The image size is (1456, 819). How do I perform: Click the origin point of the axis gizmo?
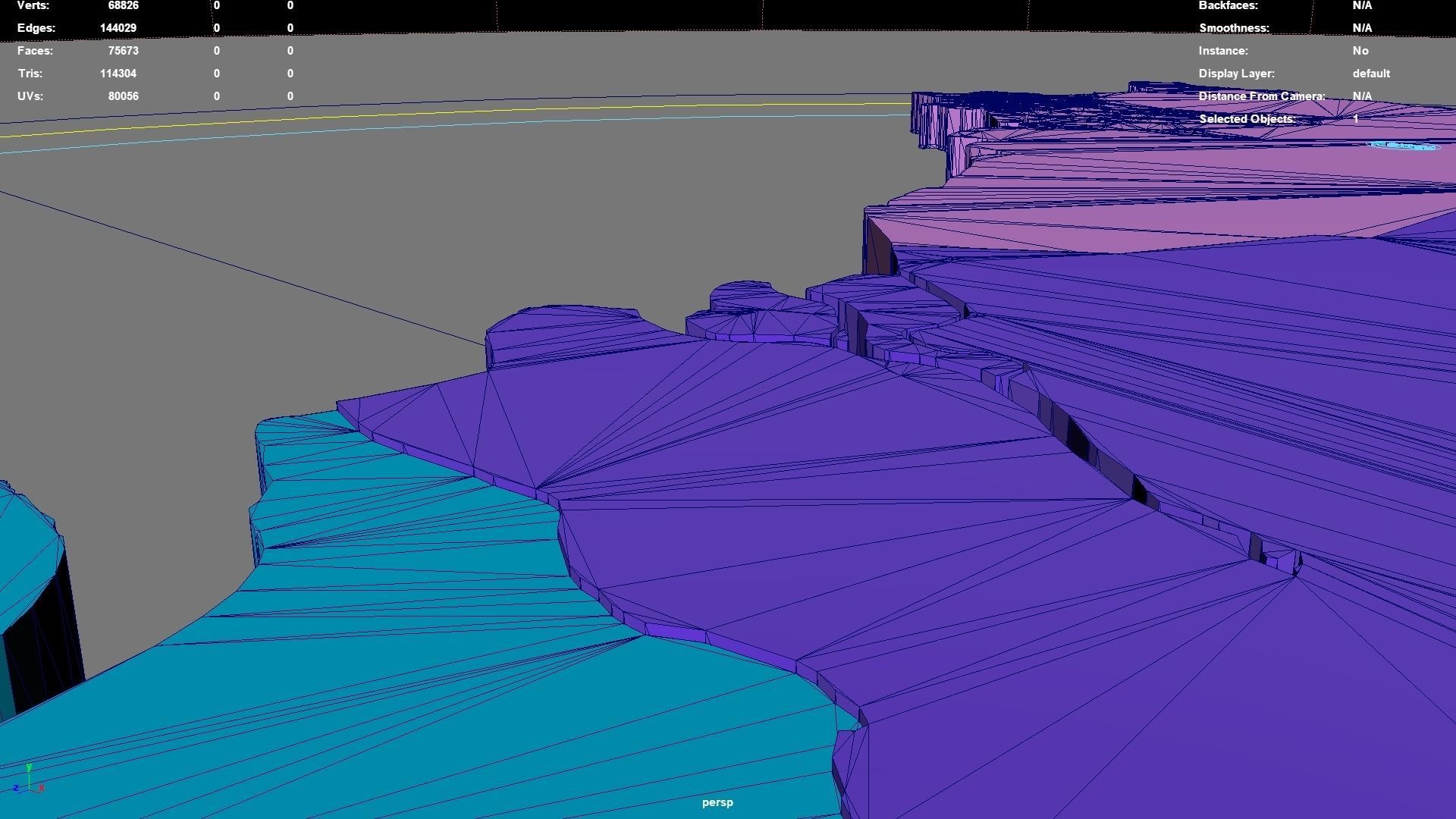[29, 789]
